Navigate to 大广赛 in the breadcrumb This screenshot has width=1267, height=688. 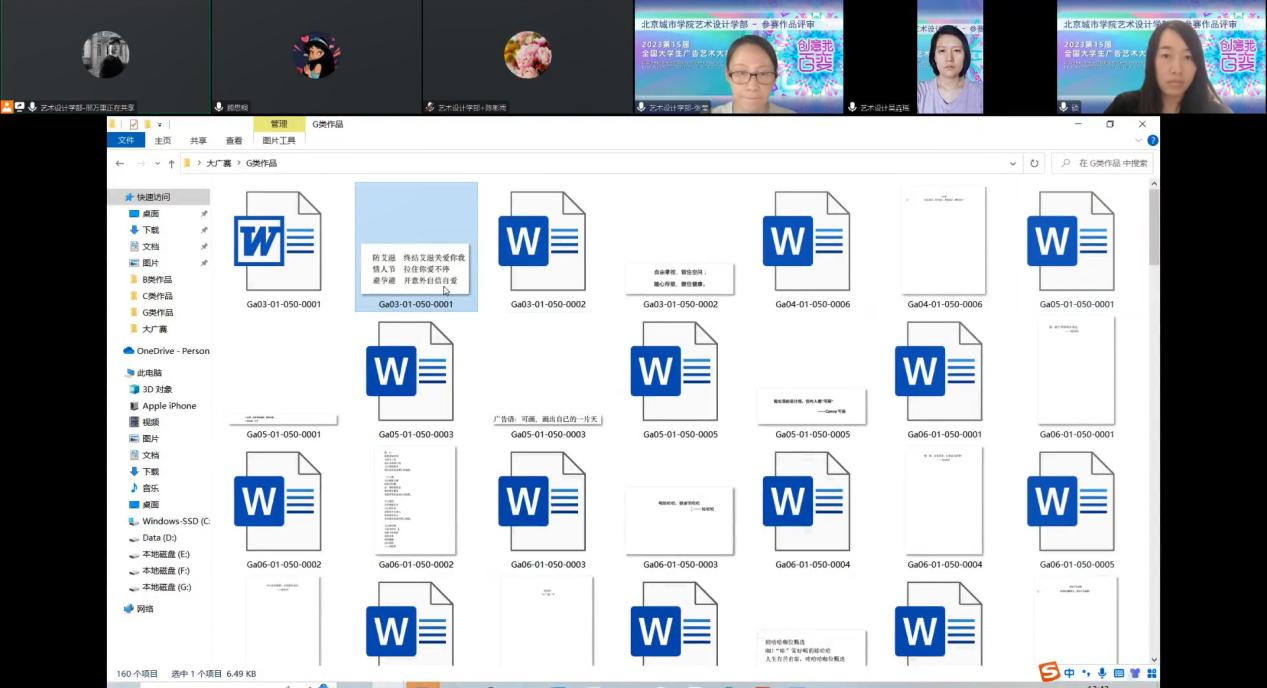coord(218,163)
